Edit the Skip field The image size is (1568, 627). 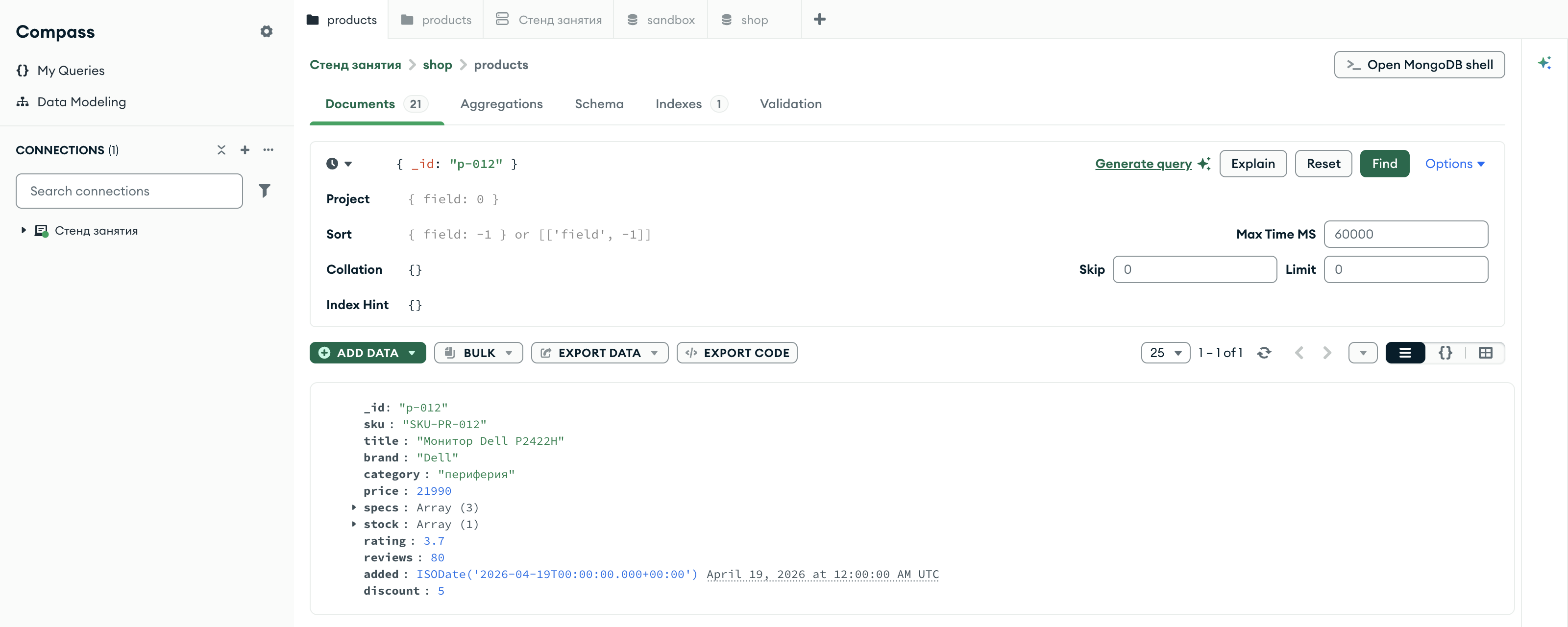[1194, 270]
